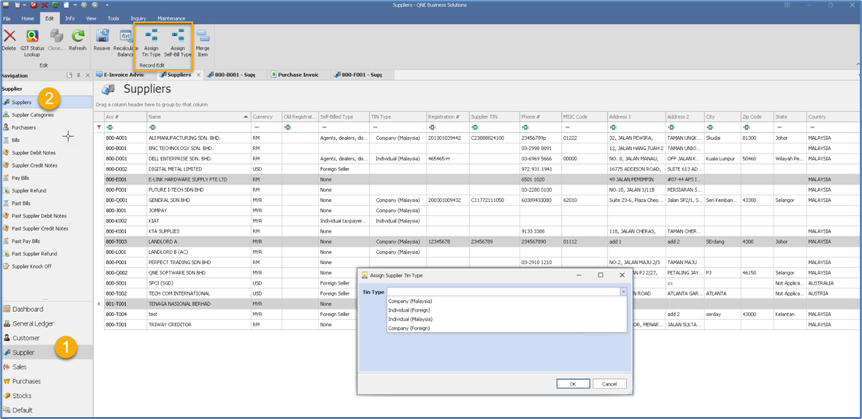Open the Maintenance menu tab
Image resolution: width=862 pixels, height=419 pixels.
tap(171, 18)
